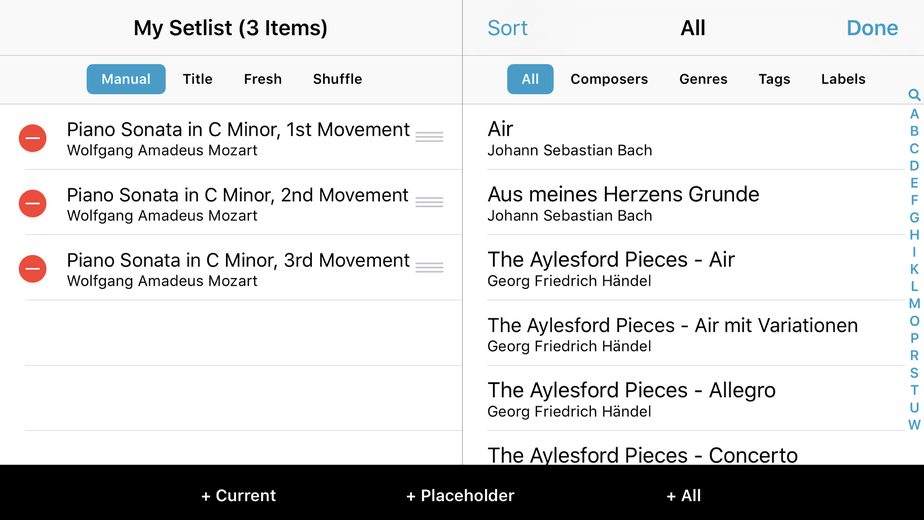The image size is (924, 520).
Task: Grab reorder handle of 3rd Movement row
Action: coord(429,268)
